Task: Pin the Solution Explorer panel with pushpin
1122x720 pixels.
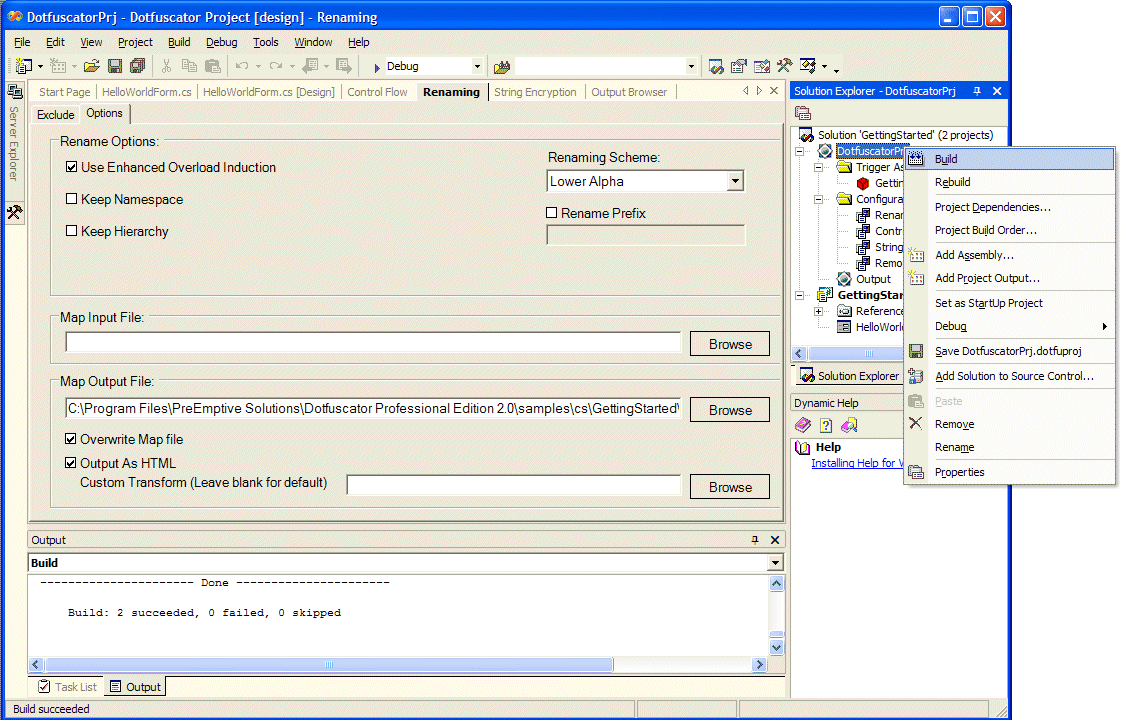Action: click(x=977, y=91)
